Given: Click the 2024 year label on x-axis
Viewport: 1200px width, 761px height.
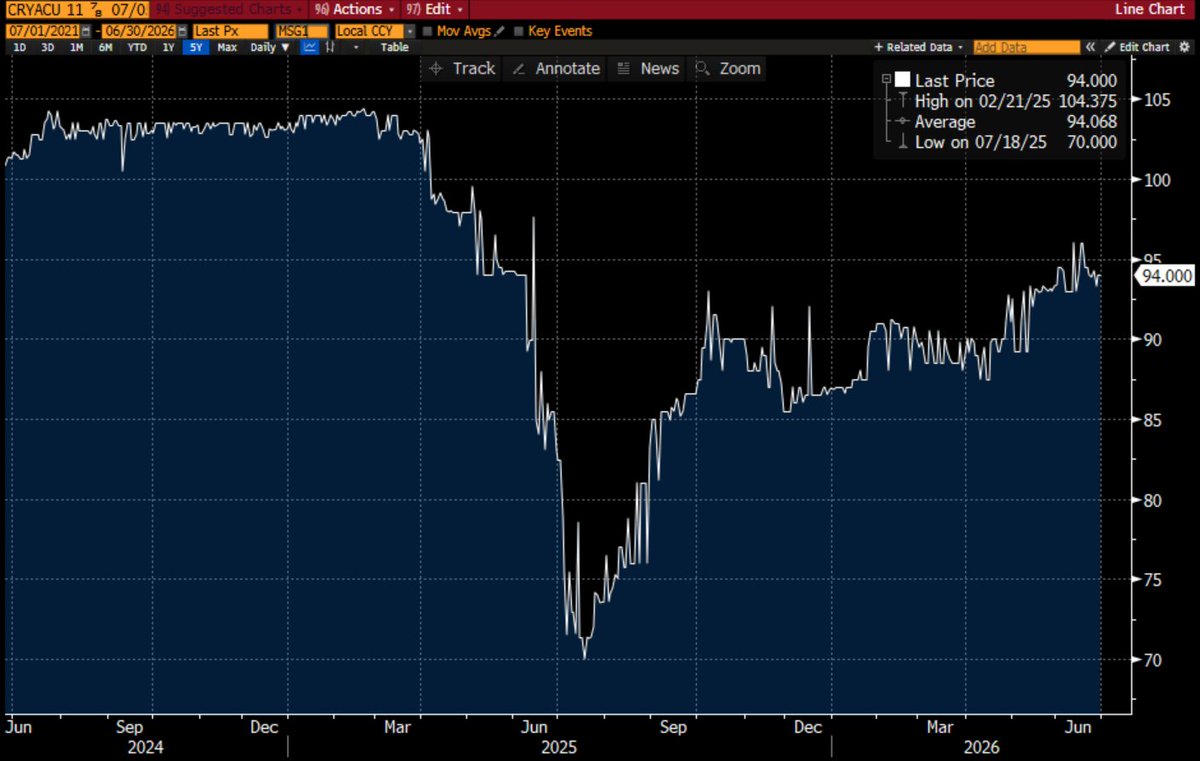Looking at the screenshot, I should click(146, 747).
